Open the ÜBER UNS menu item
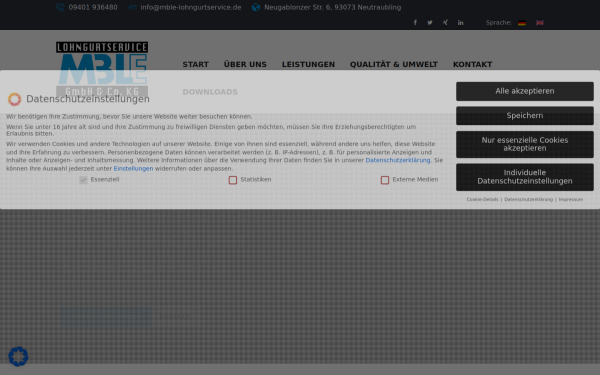 (245, 64)
